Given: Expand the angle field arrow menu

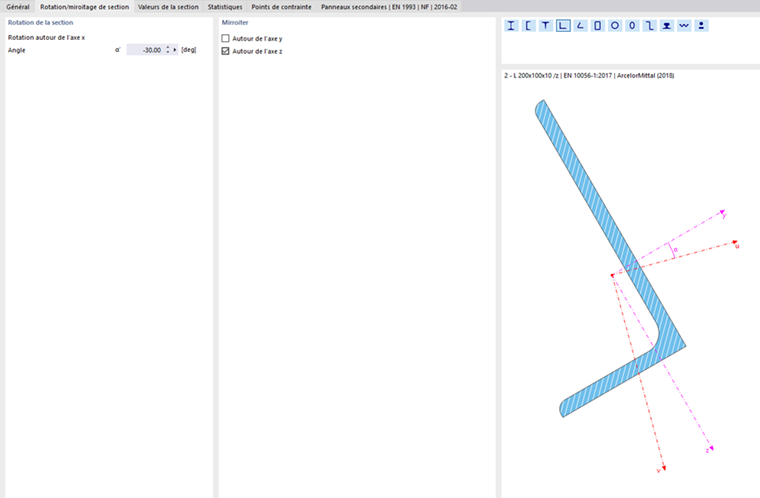Looking at the screenshot, I should pyautogui.click(x=175, y=50).
